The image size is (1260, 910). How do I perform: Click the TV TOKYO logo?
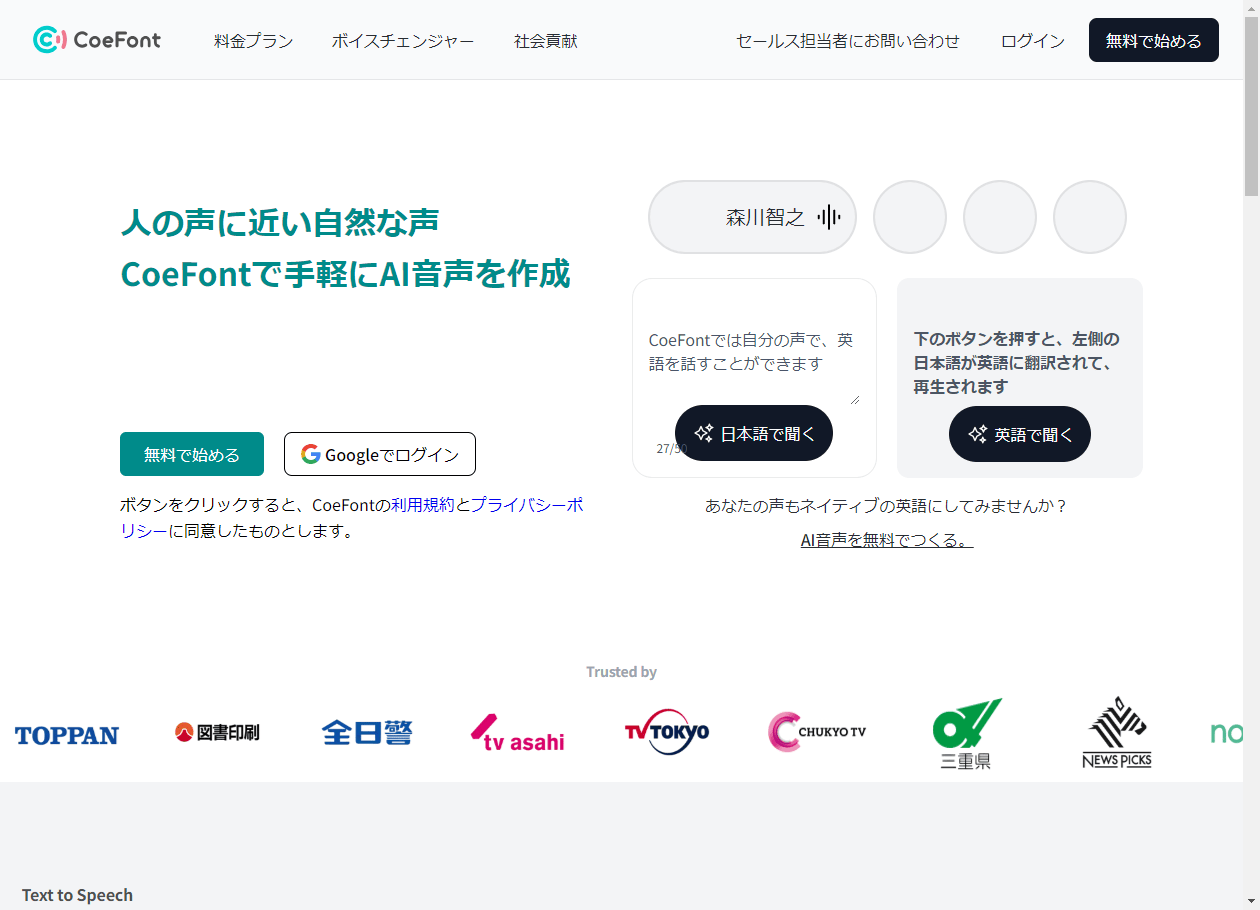pos(666,732)
